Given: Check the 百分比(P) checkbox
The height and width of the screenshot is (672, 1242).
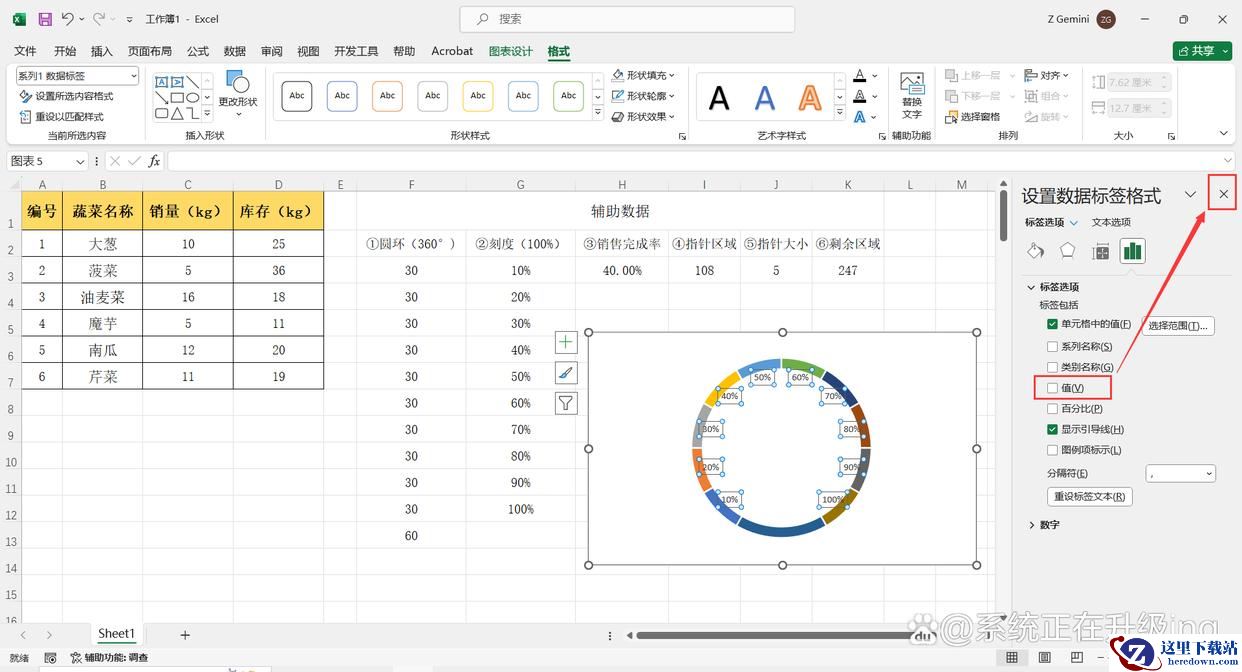Looking at the screenshot, I should pos(1052,408).
